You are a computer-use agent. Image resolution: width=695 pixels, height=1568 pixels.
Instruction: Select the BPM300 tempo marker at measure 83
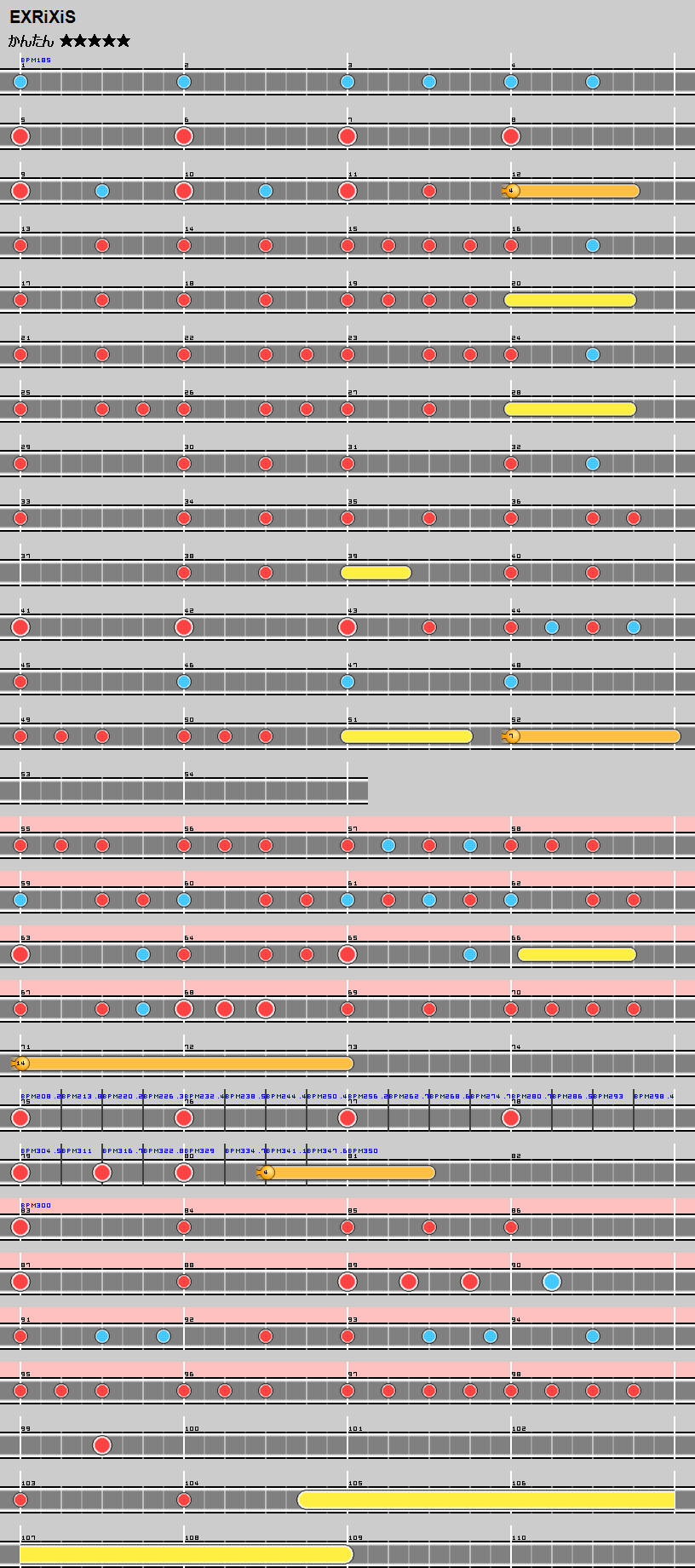(x=36, y=1206)
